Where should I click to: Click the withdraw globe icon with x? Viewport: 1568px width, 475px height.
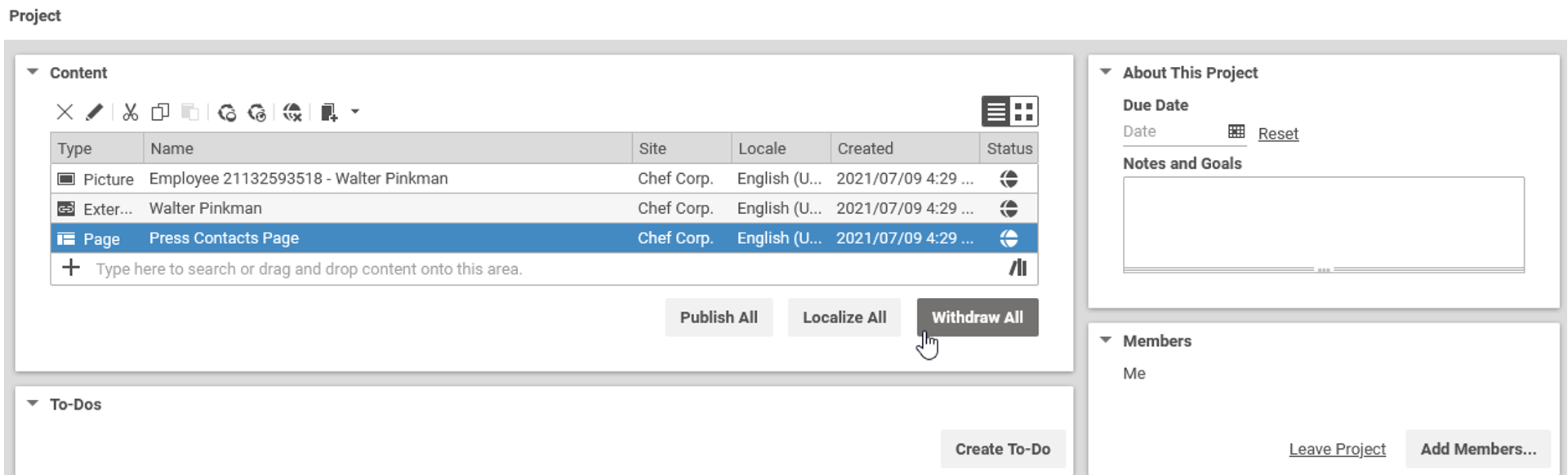point(292,112)
